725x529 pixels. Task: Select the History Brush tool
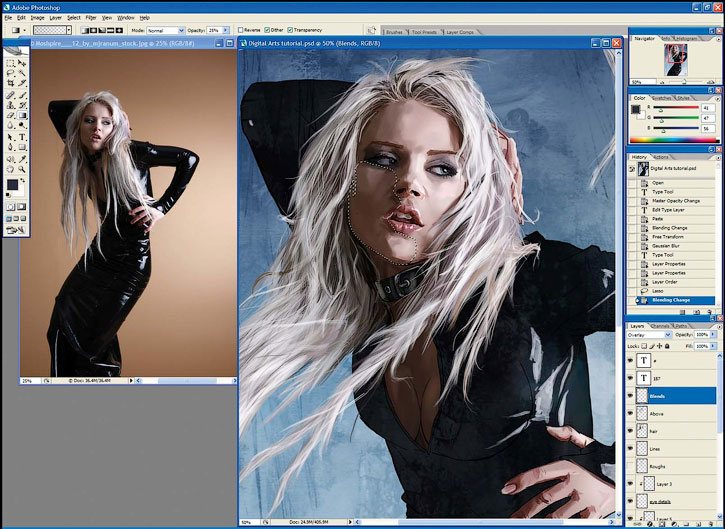22,105
